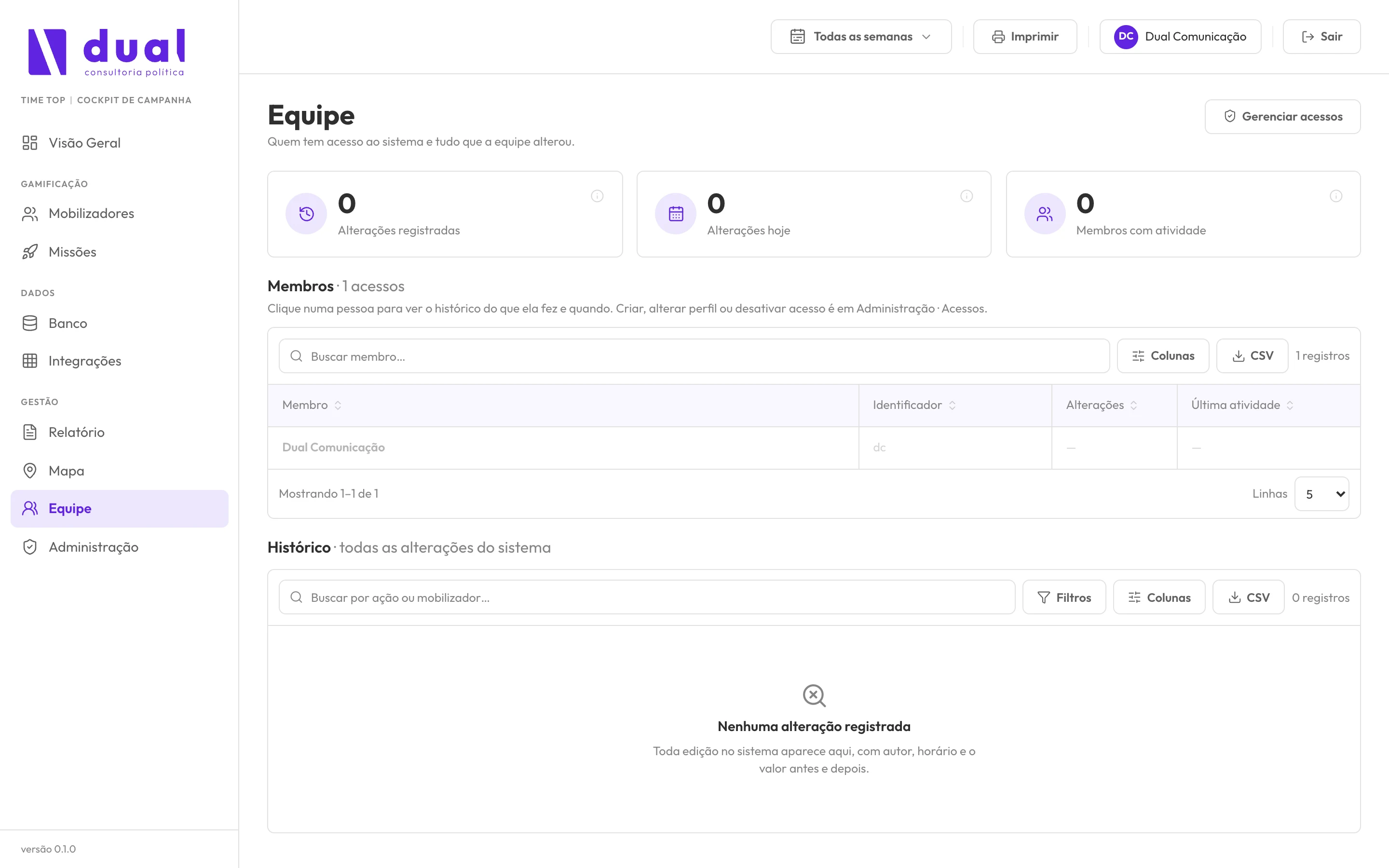Select Equipe in the sidebar
This screenshot has width=1389, height=868.
[x=120, y=509]
